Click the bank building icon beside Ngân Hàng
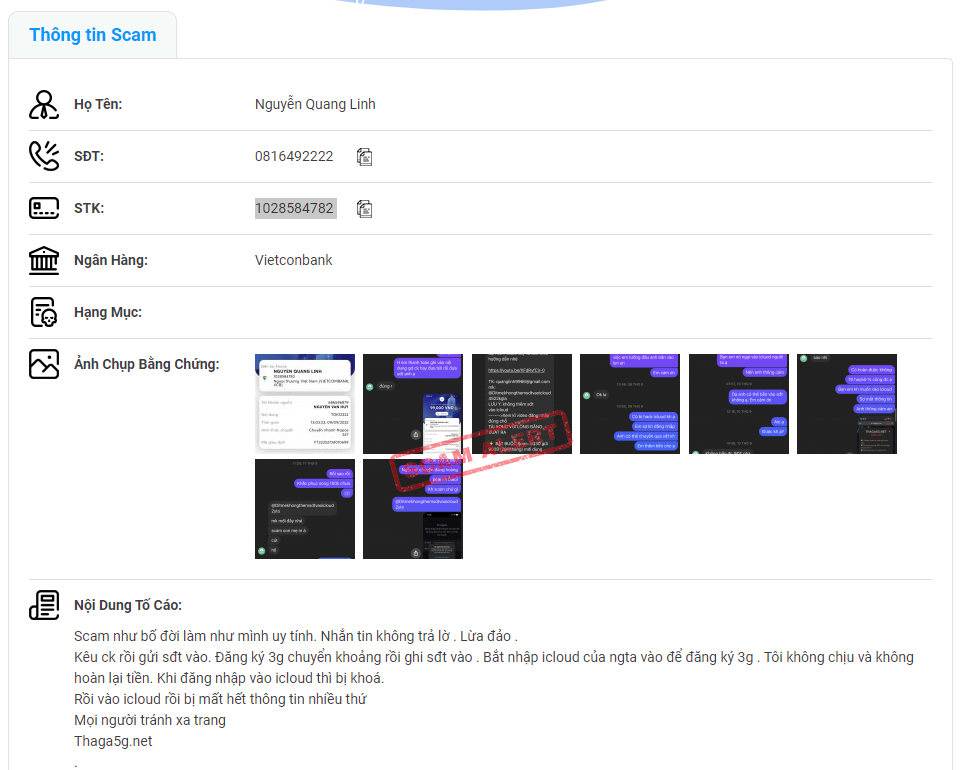971x770 pixels. 44,261
